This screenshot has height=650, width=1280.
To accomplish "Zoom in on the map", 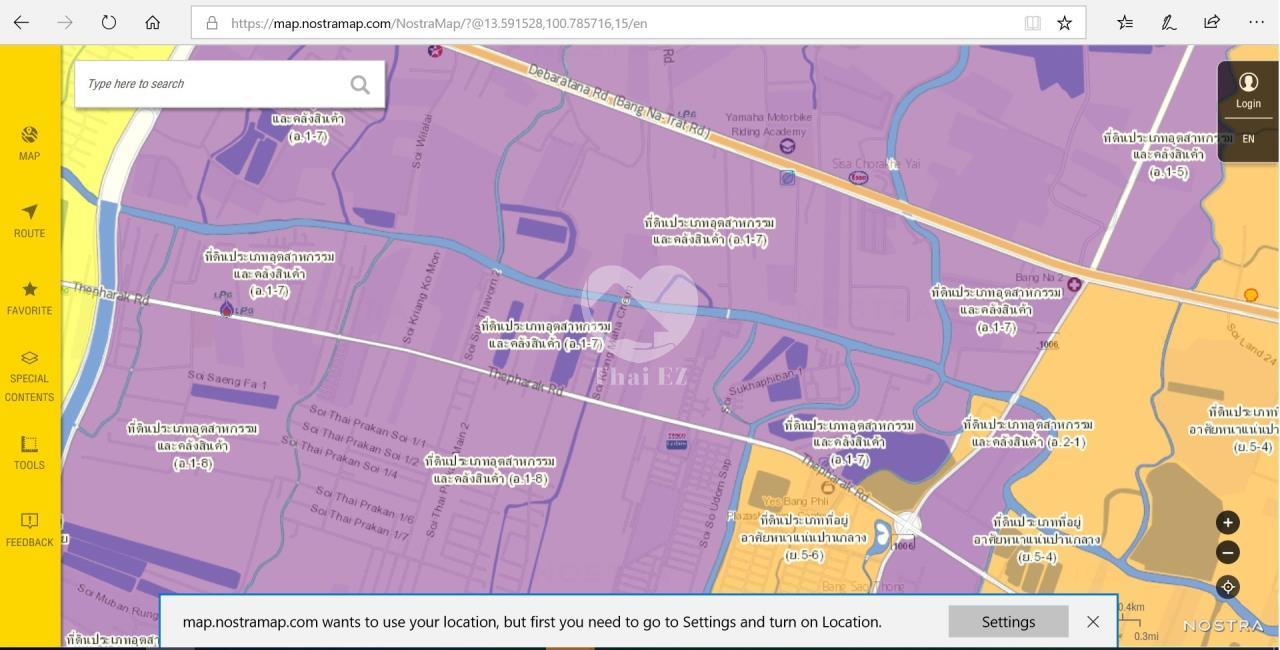I will point(1228,522).
